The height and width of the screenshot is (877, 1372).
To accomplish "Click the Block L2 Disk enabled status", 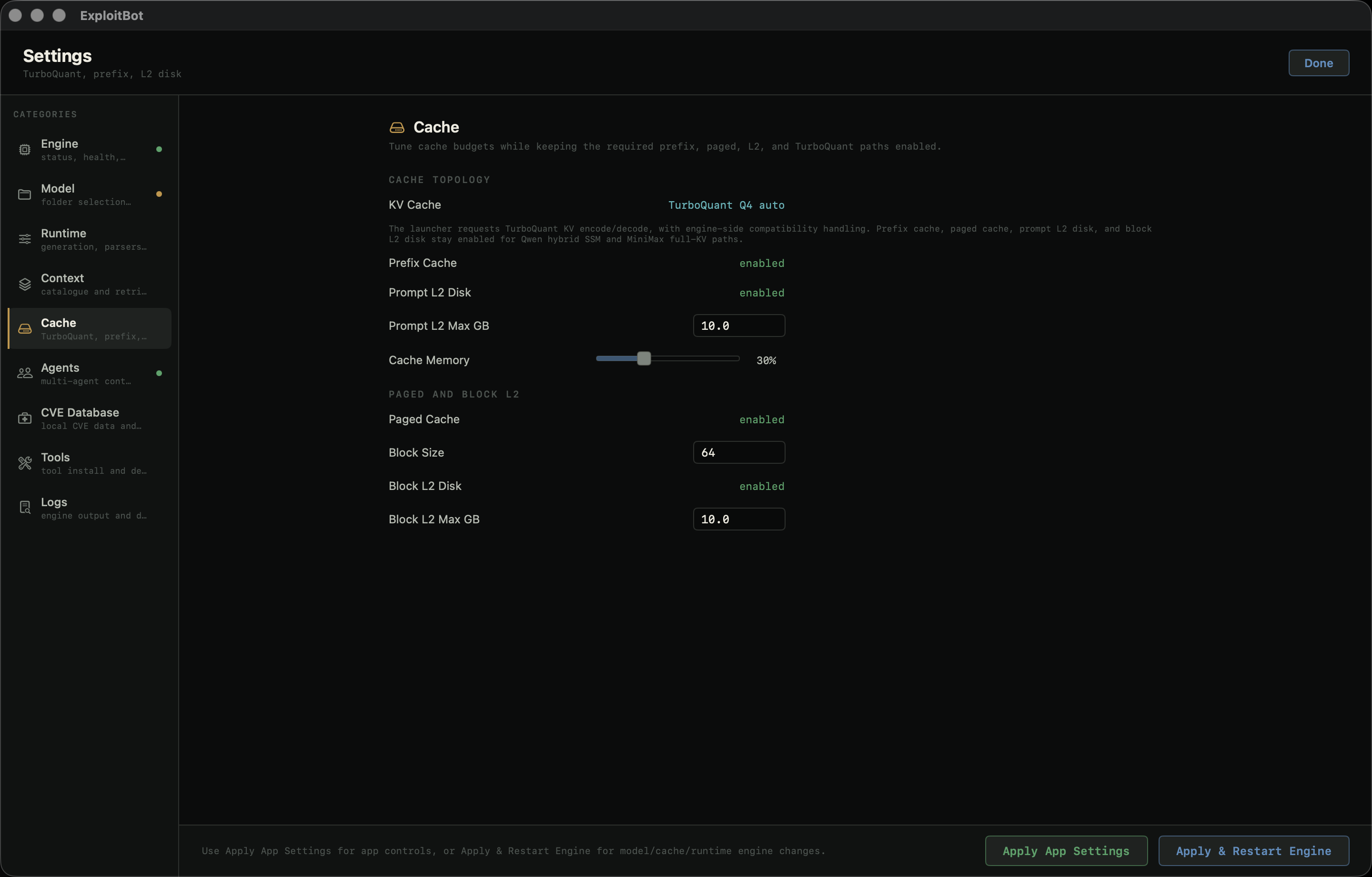I will coord(761,486).
